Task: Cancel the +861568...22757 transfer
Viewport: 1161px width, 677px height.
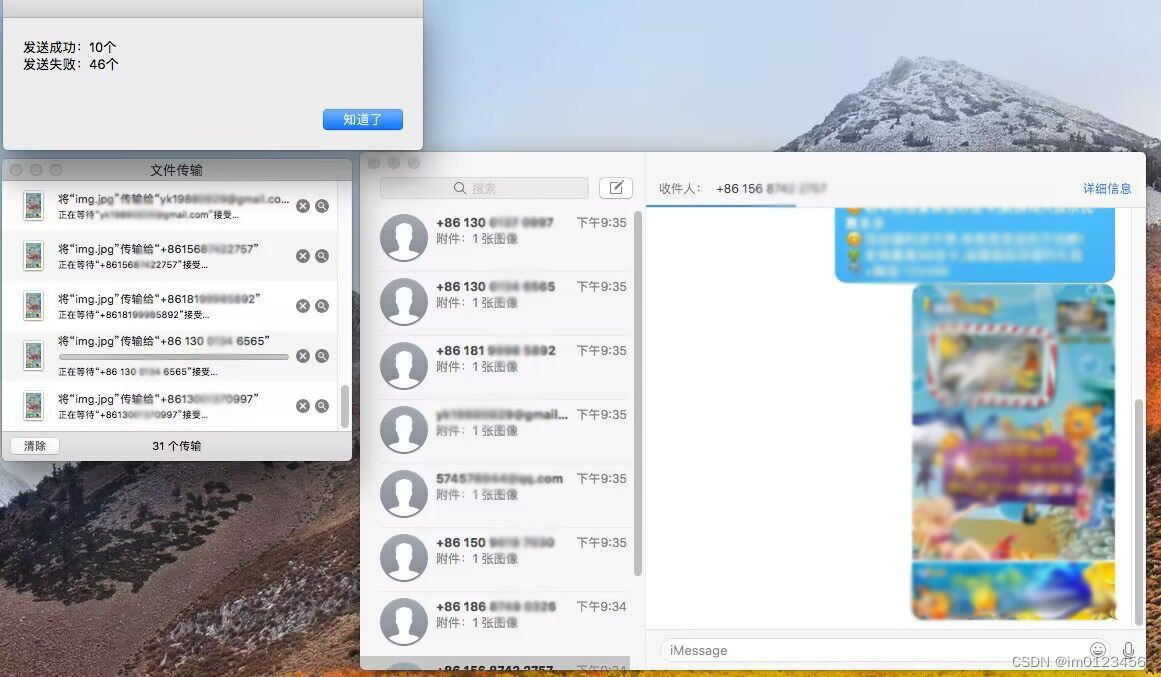Action: coord(303,256)
